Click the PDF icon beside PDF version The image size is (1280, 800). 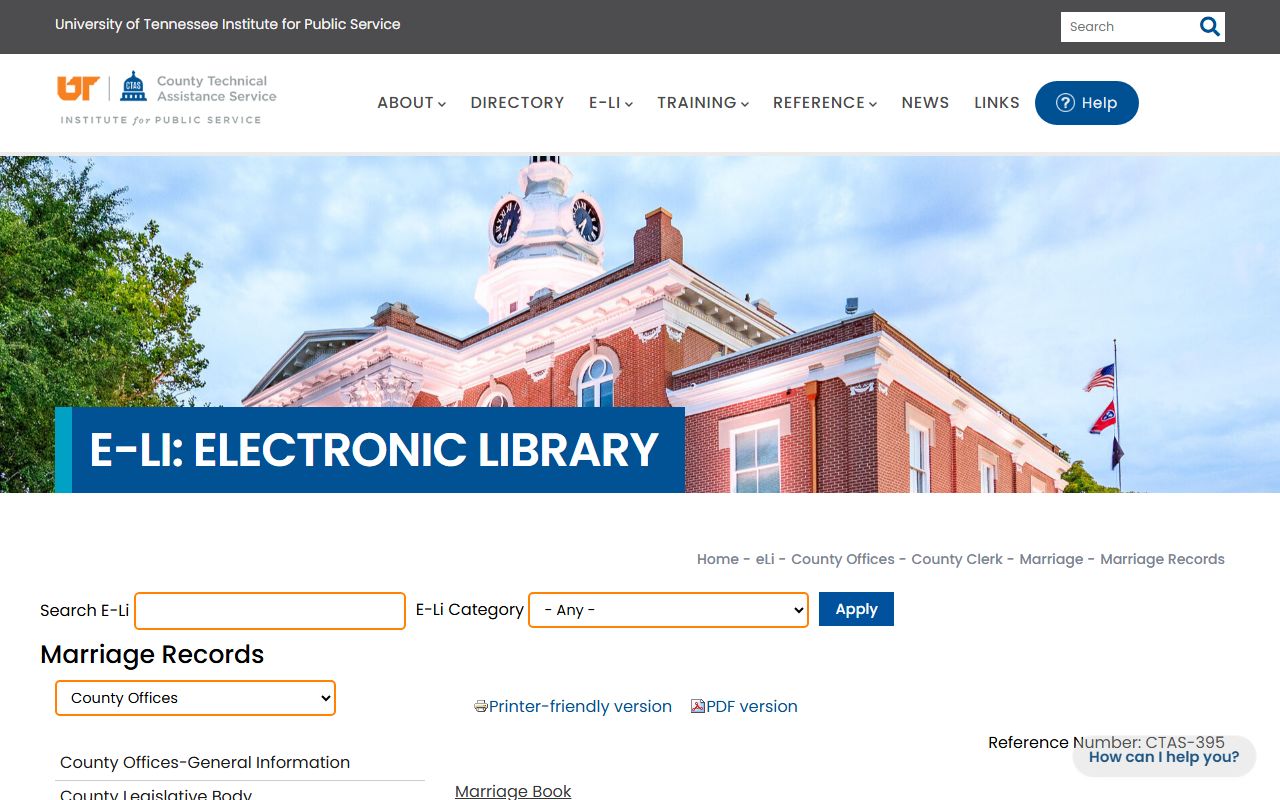698,706
